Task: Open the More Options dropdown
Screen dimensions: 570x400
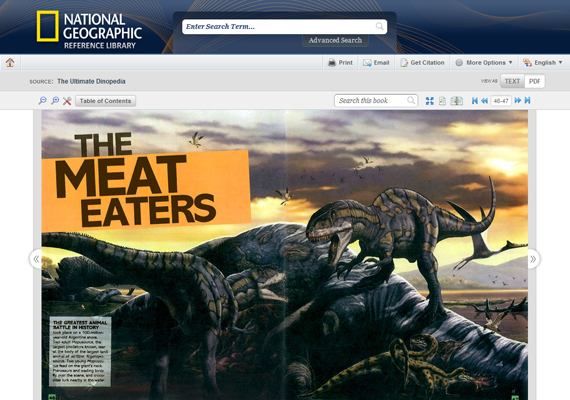Action: click(483, 63)
